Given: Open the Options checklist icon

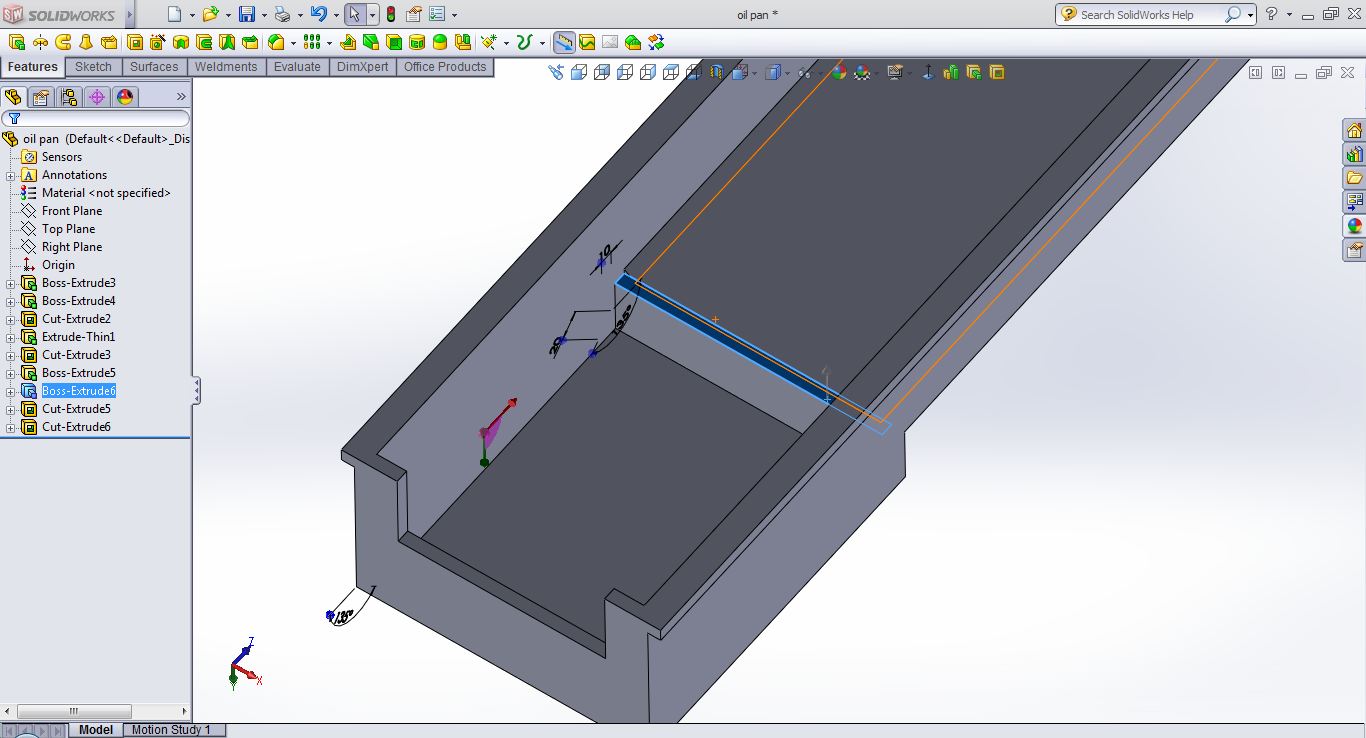Looking at the screenshot, I should click(438, 14).
